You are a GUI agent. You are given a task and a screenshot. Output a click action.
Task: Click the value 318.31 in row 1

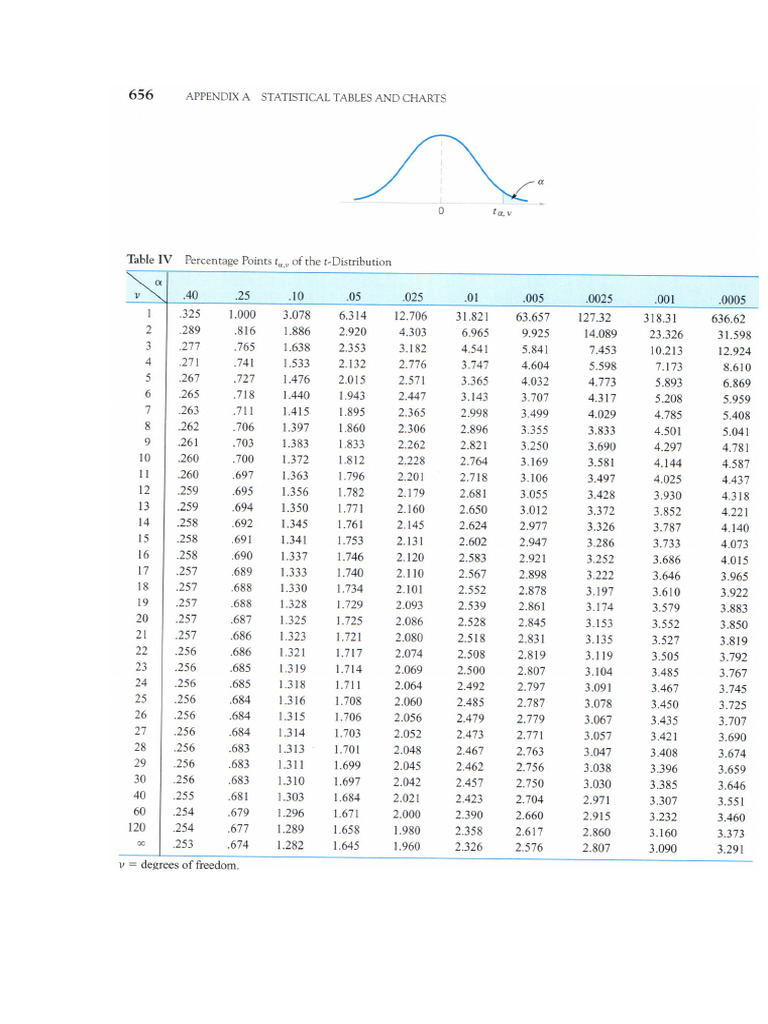click(x=660, y=318)
